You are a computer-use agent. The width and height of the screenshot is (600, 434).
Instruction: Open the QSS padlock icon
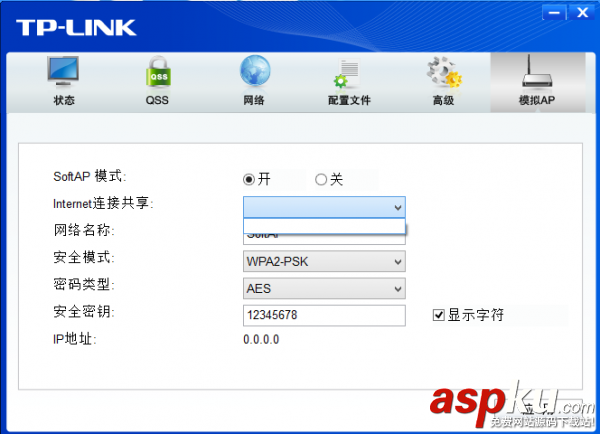point(158,72)
